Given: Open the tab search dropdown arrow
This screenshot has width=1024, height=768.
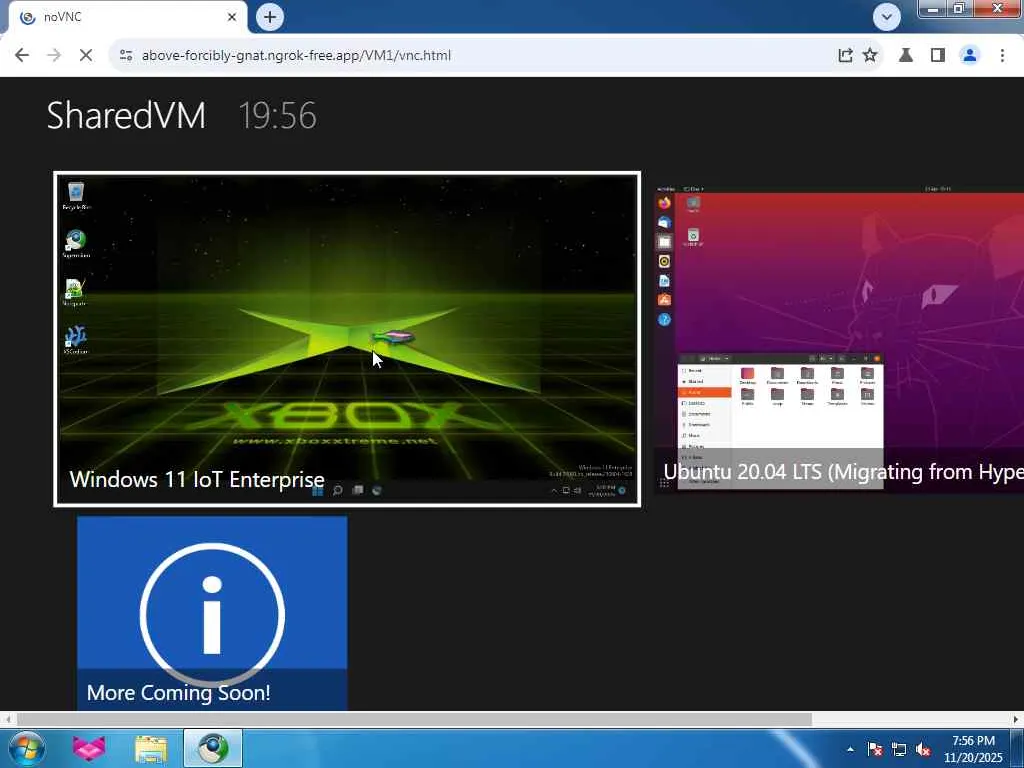Looking at the screenshot, I should [x=887, y=17].
